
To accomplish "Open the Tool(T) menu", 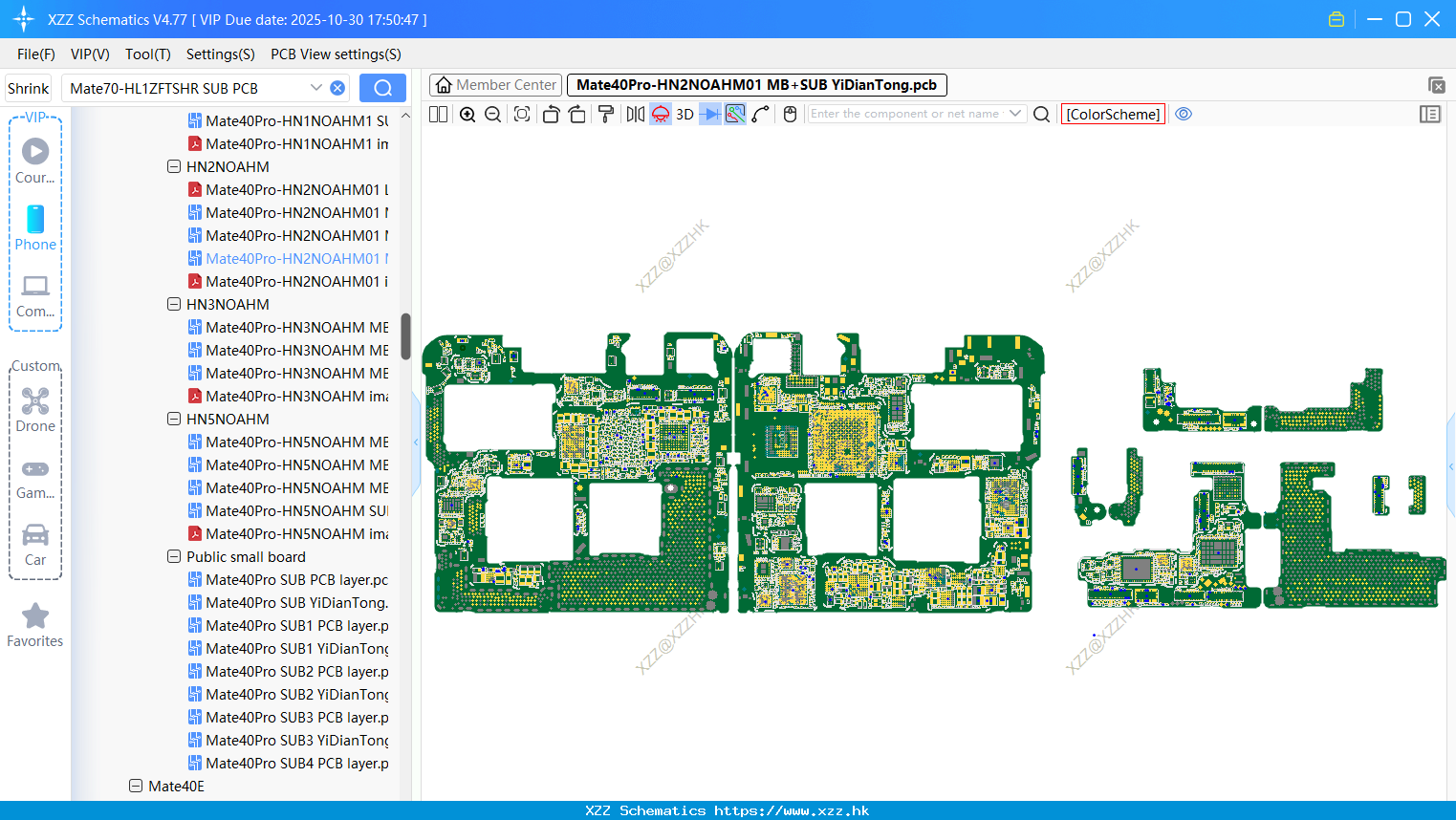I will coord(148,54).
